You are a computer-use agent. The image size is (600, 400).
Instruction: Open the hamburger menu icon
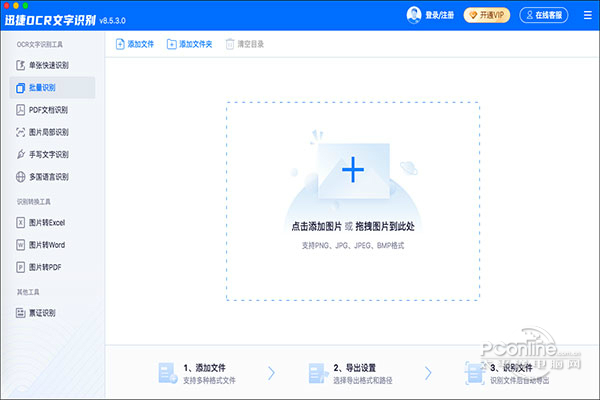point(587,15)
